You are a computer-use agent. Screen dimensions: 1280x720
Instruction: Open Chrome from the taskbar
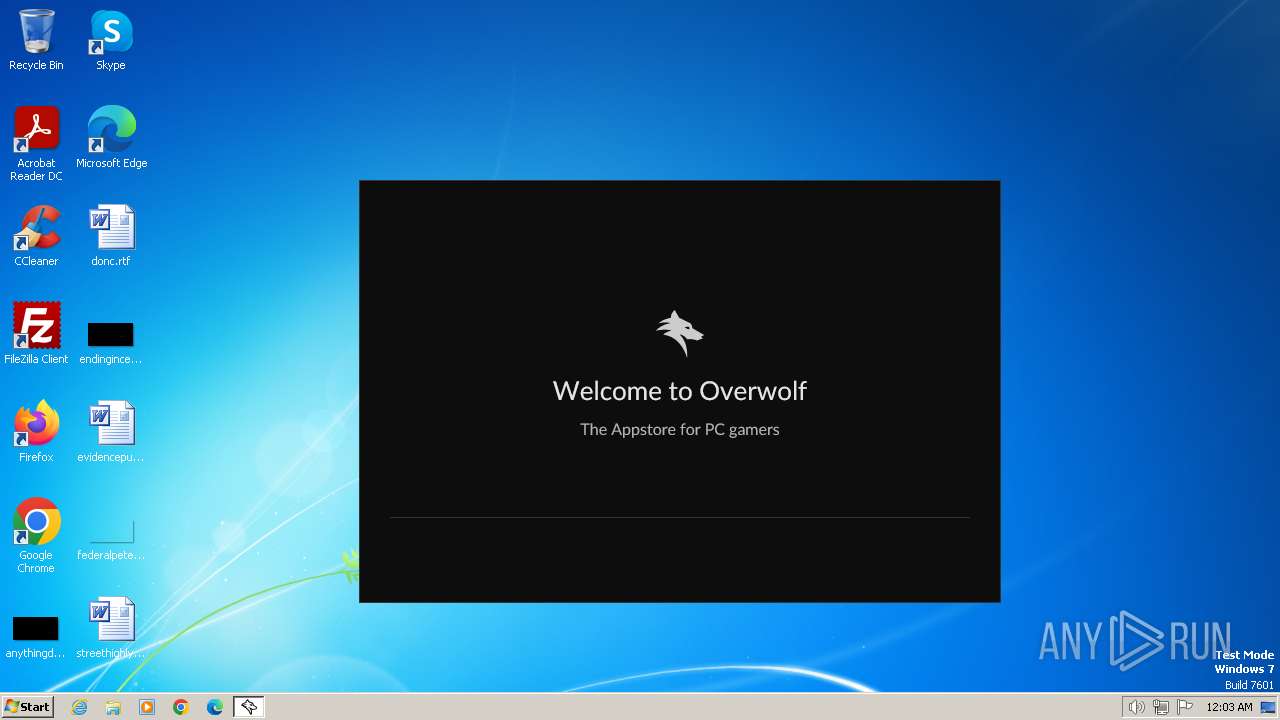click(181, 707)
